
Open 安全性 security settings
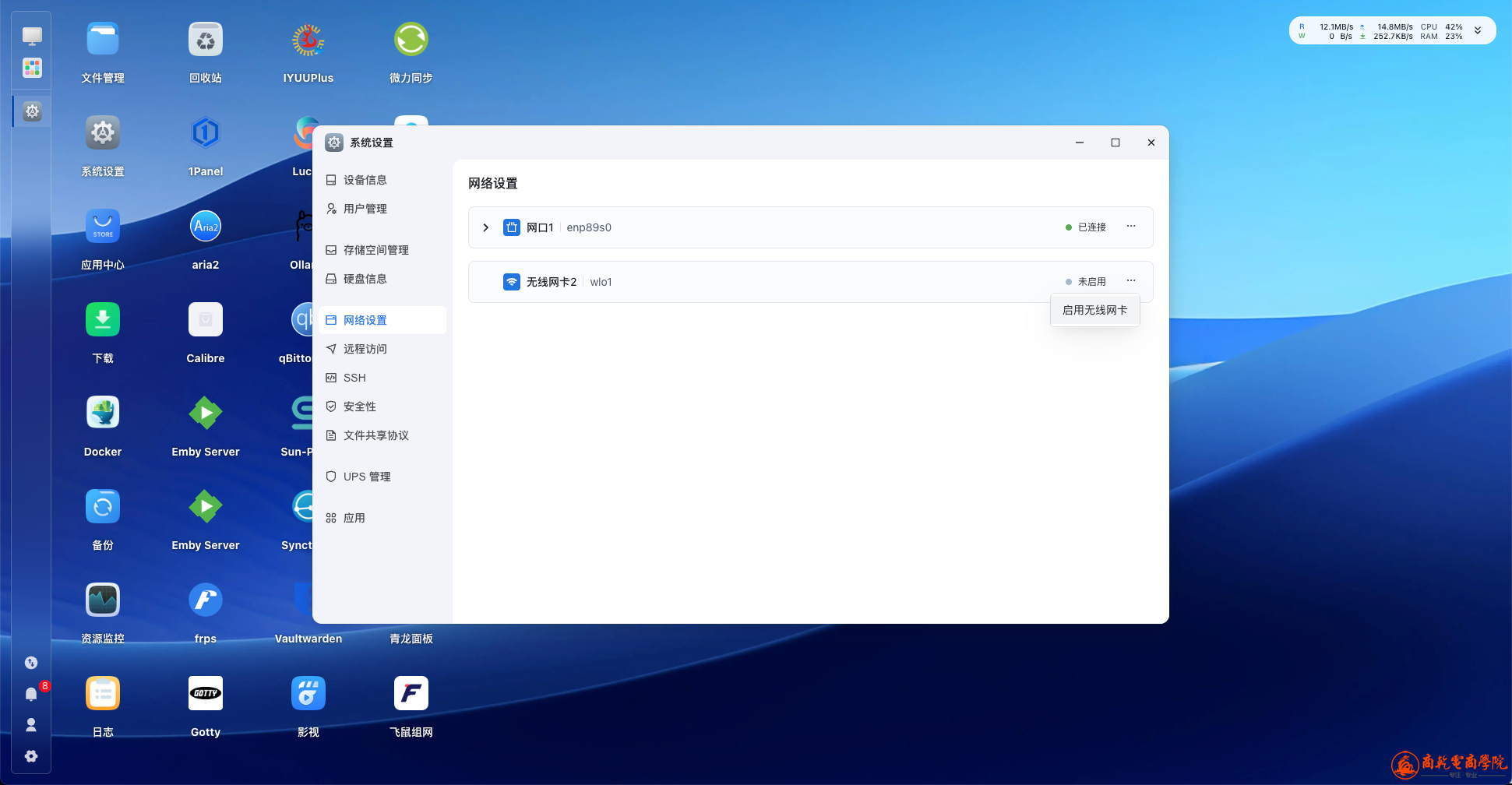pyautogui.click(x=382, y=407)
